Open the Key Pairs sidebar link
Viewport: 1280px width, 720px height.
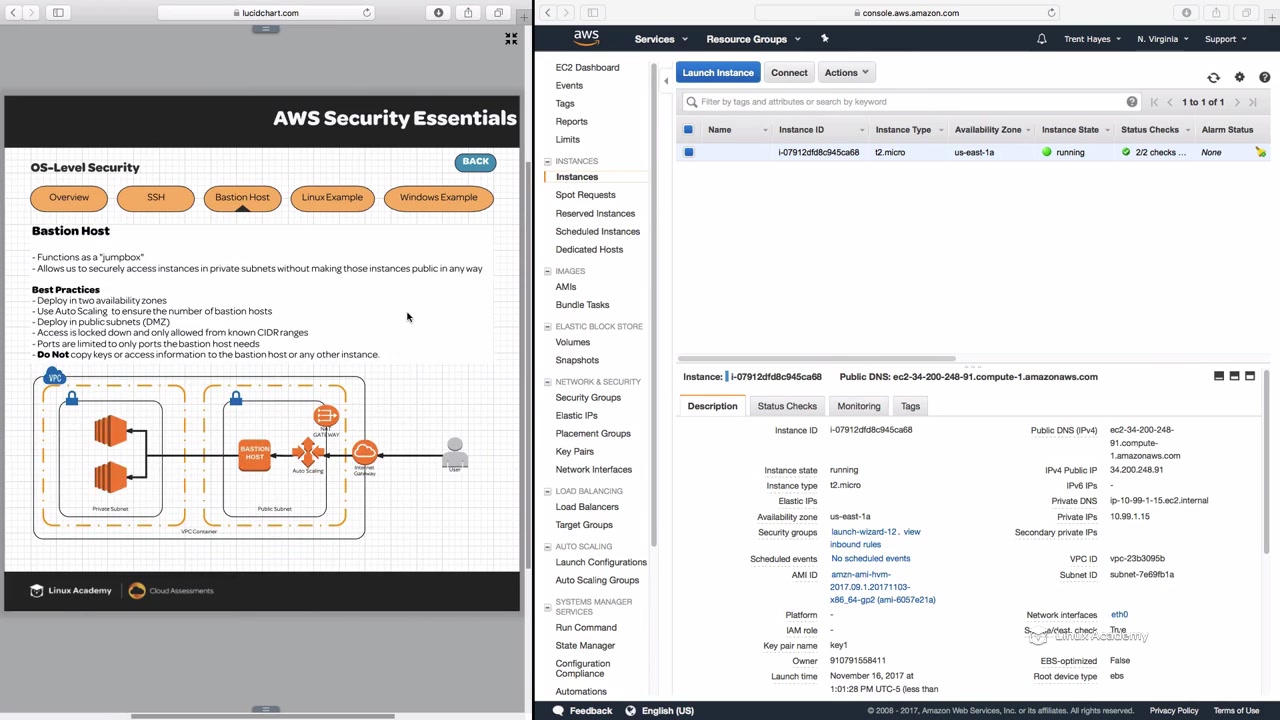[x=575, y=452]
